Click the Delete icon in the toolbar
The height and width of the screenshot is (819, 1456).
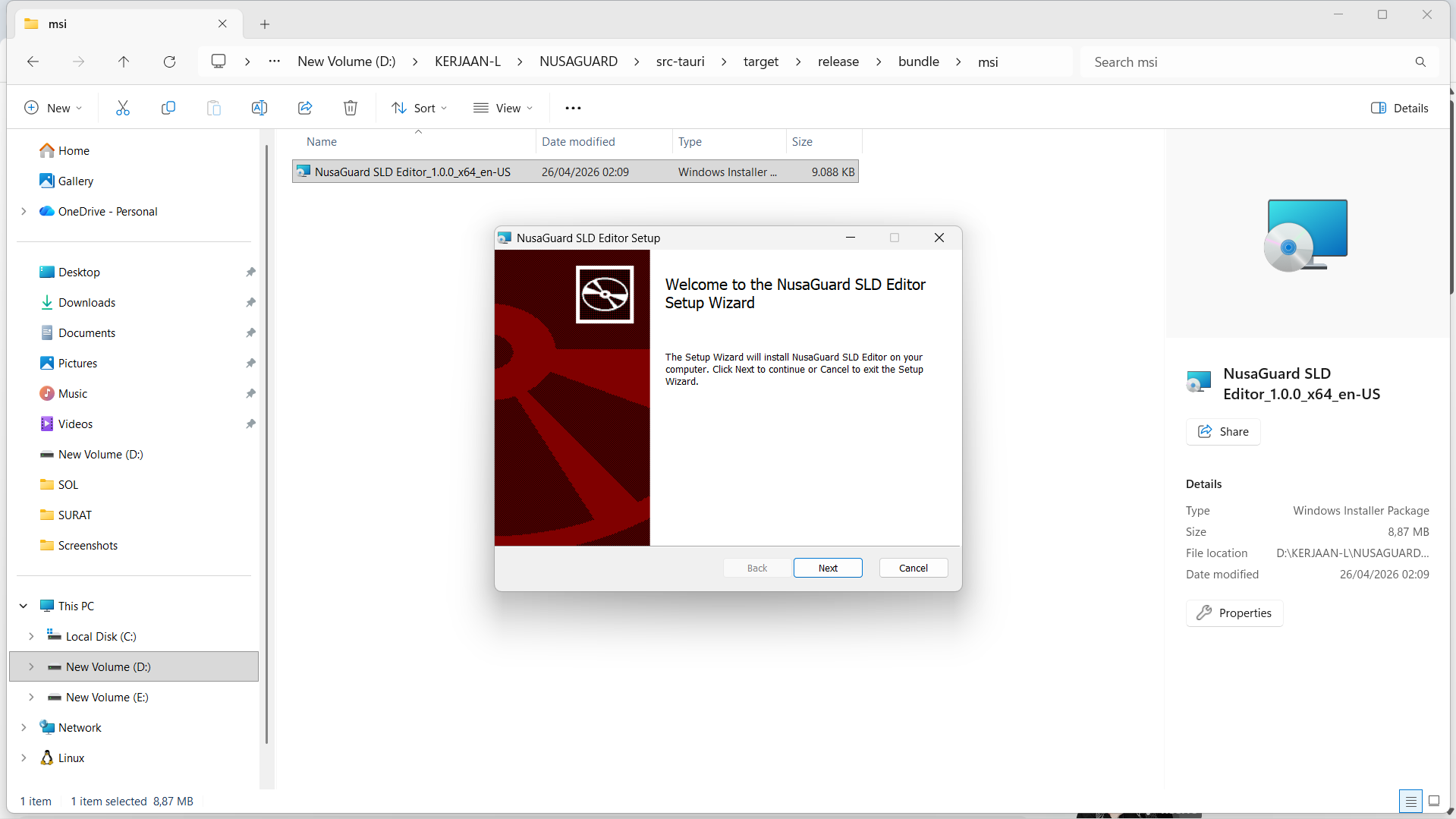click(350, 108)
